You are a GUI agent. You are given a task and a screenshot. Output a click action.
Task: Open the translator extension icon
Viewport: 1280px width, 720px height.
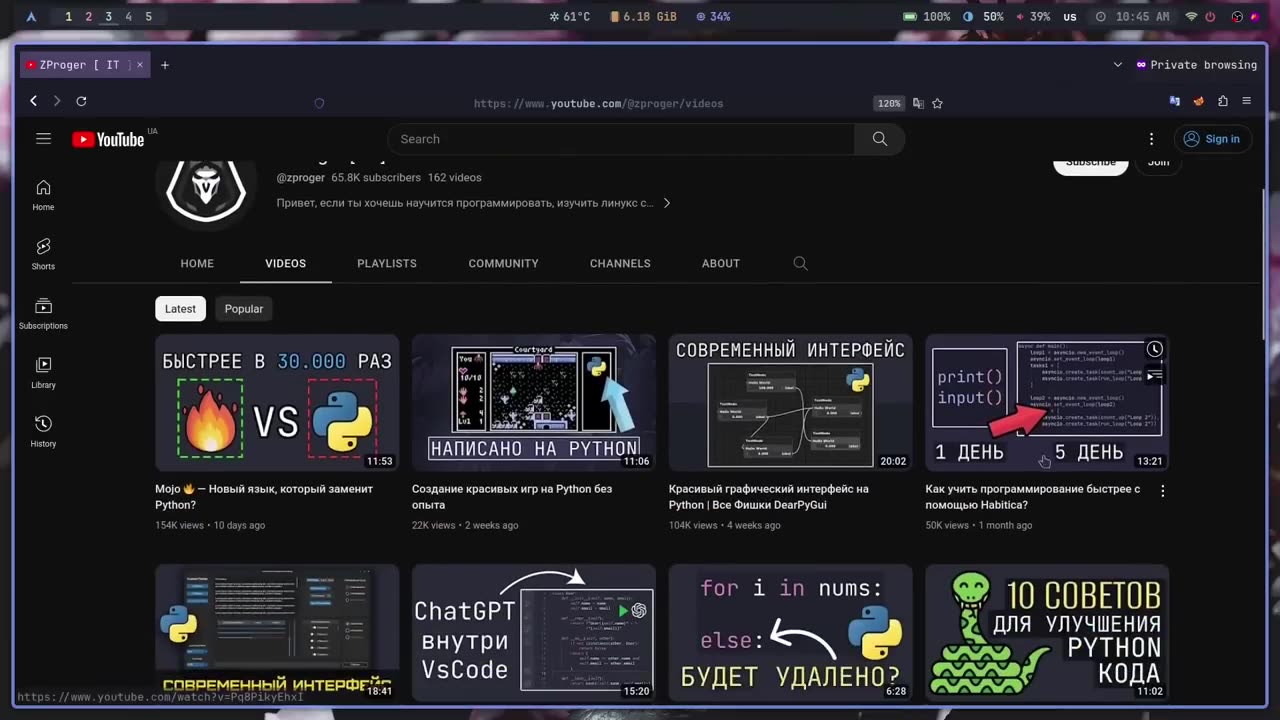click(x=1175, y=101)
